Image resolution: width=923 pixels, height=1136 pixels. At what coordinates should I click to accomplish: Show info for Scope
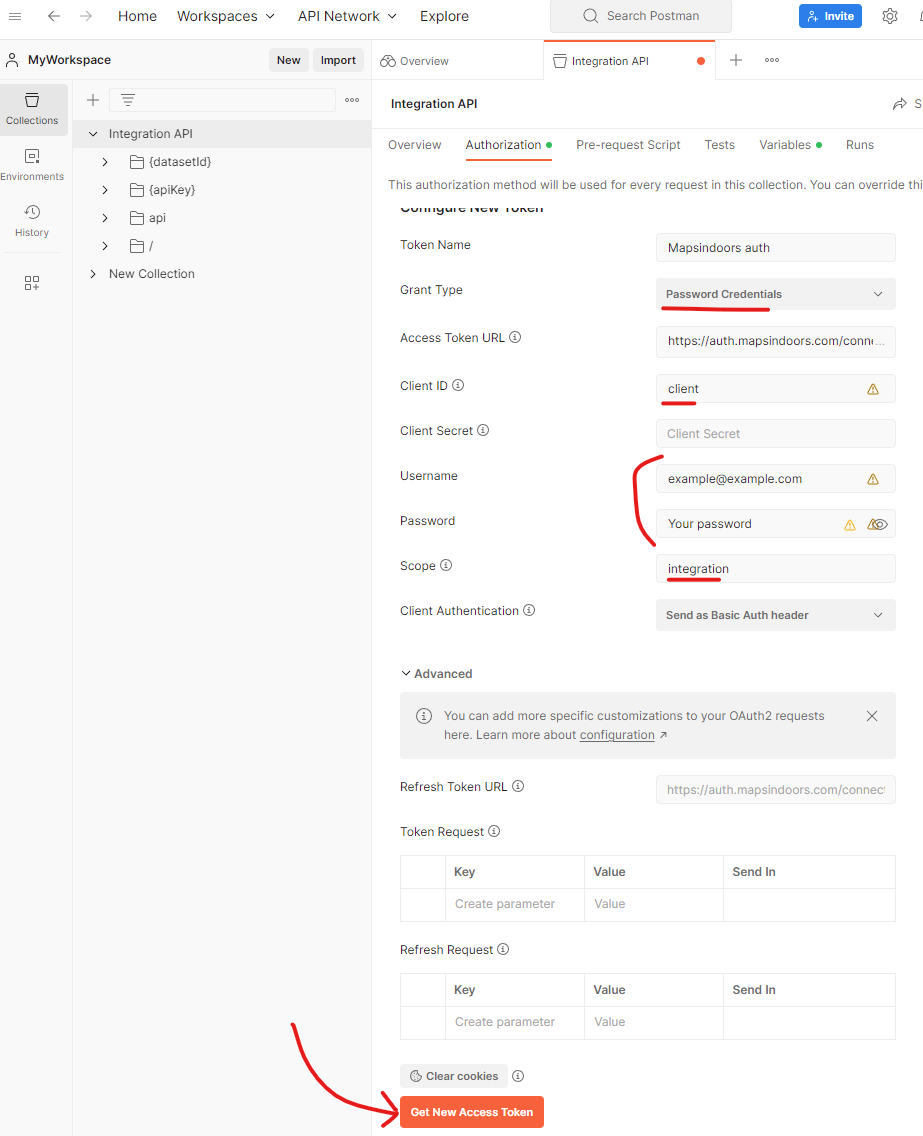coord(446,564)
